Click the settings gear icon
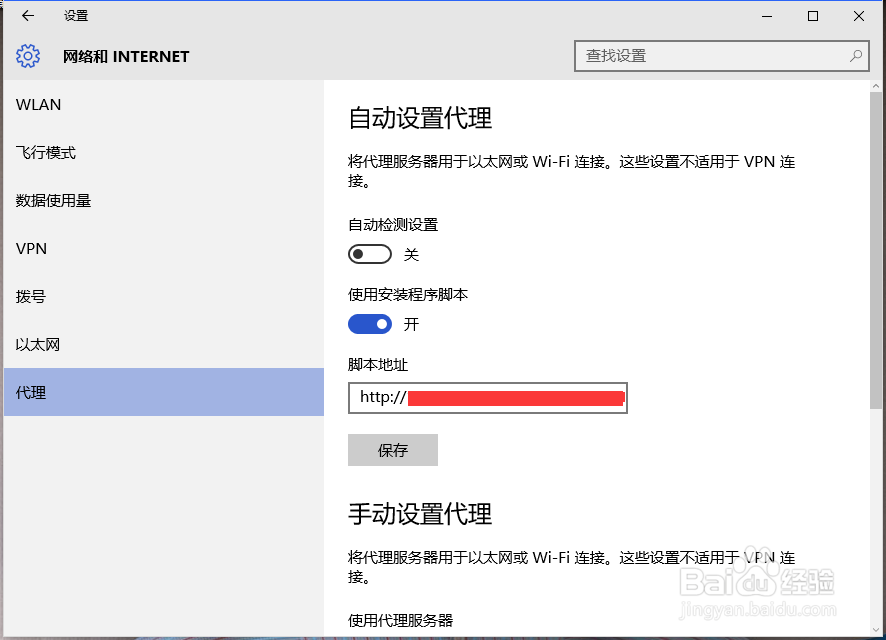The width and height of the screenshot is (886, 640). [28, 56]
